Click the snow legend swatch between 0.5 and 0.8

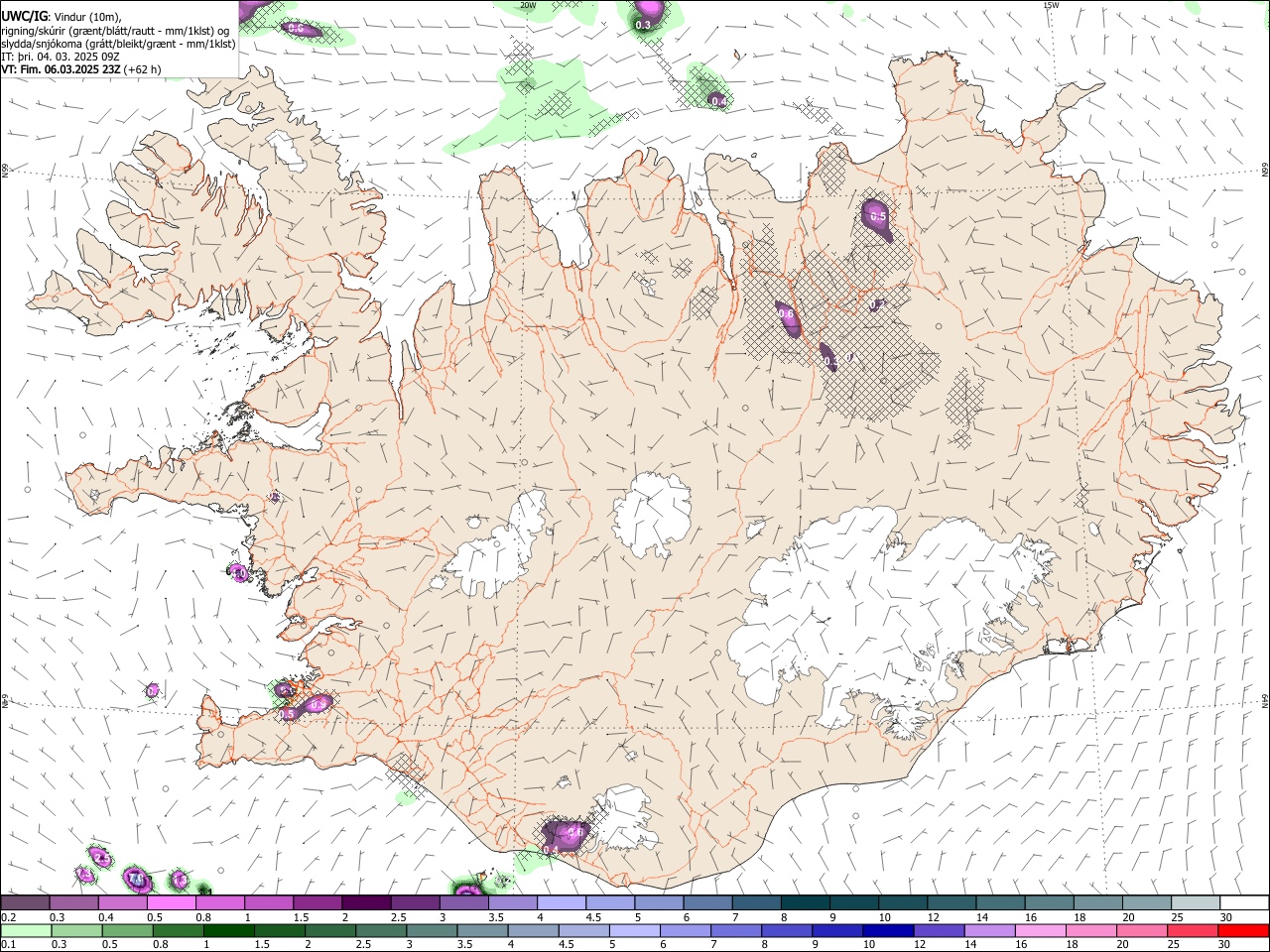pos(171,902)
